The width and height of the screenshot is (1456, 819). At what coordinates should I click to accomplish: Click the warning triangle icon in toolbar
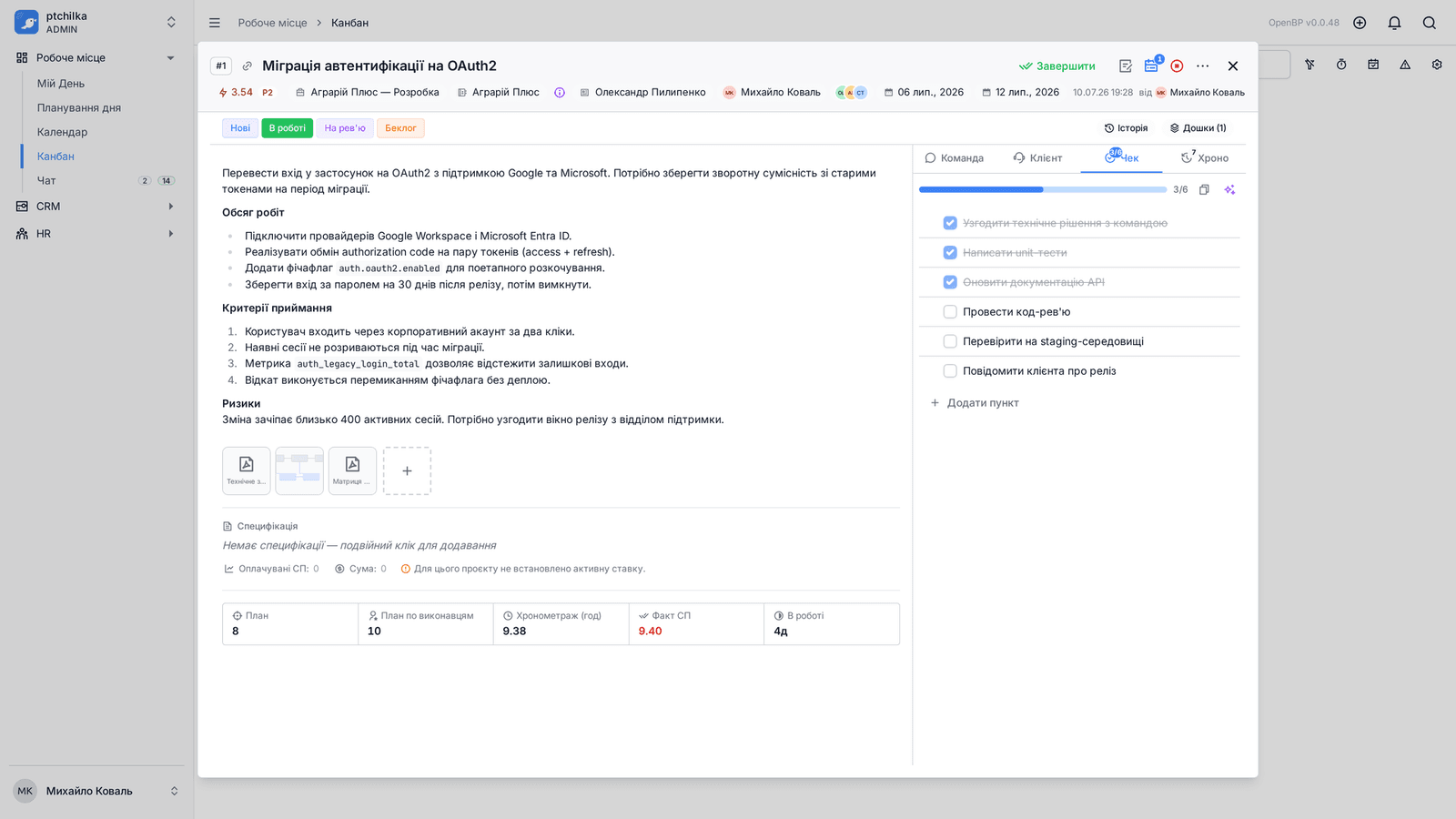pyautogui.click(x=1405, y=65)
